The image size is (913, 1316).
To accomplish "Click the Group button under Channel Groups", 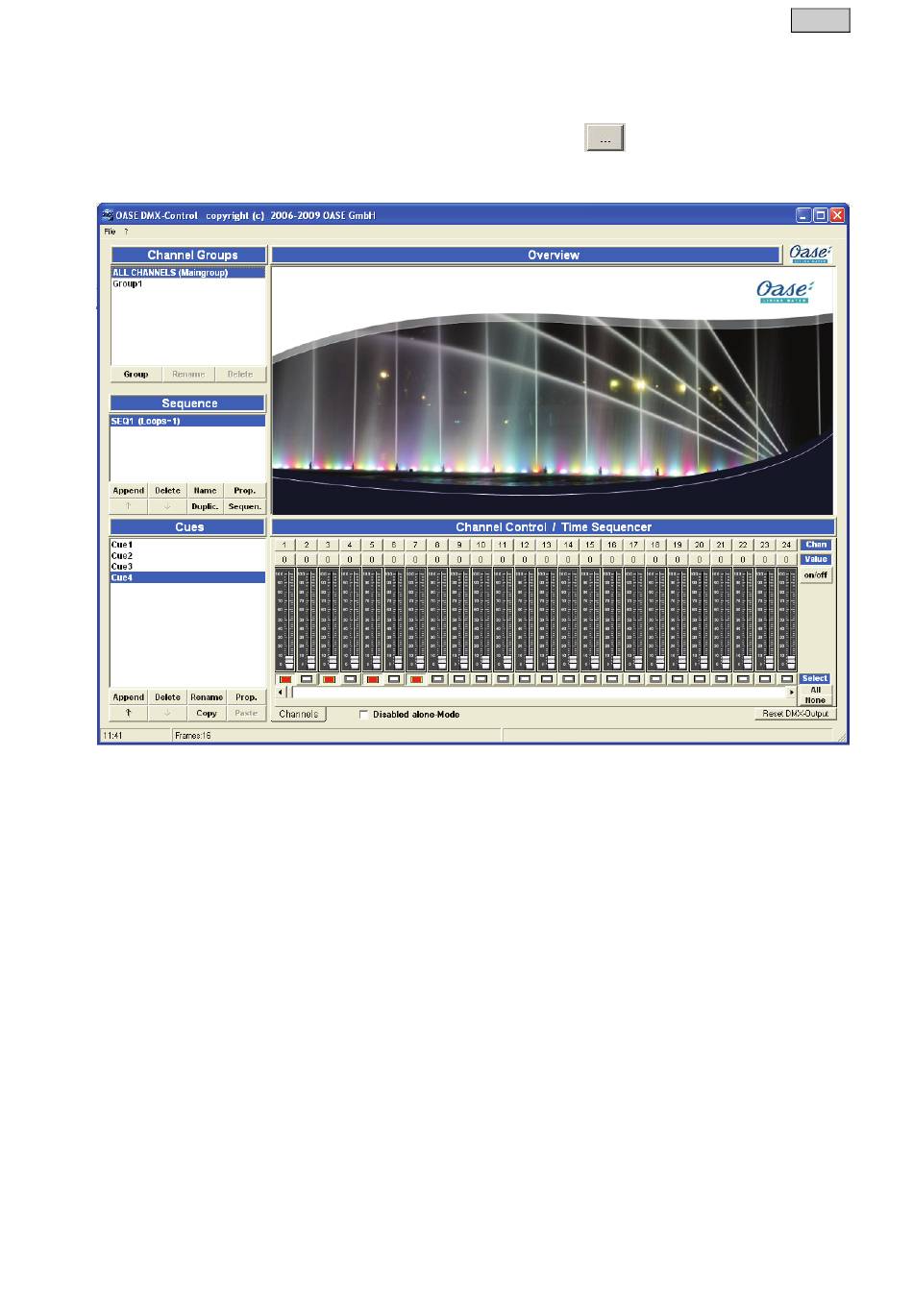I will tap(136, 375).
